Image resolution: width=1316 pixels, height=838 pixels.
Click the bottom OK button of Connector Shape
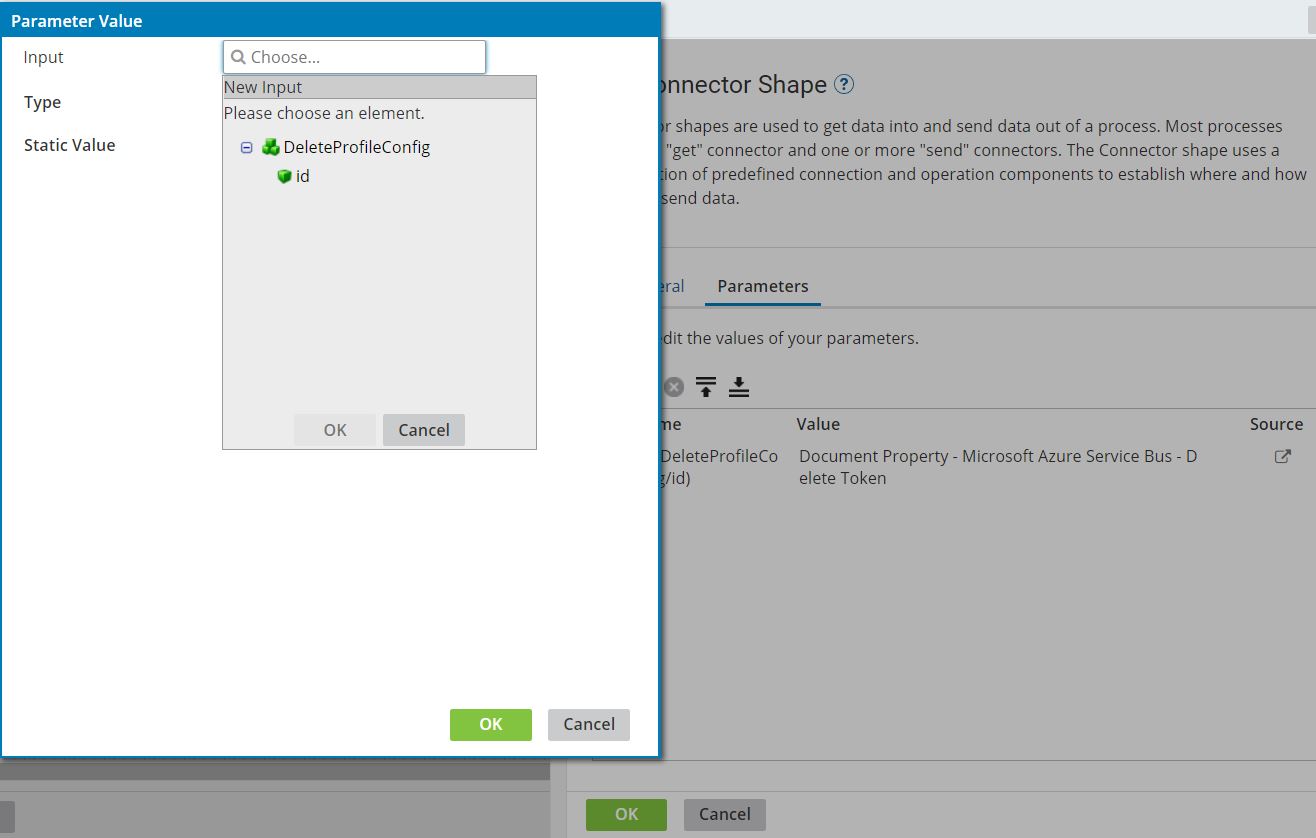pos(626,814)
